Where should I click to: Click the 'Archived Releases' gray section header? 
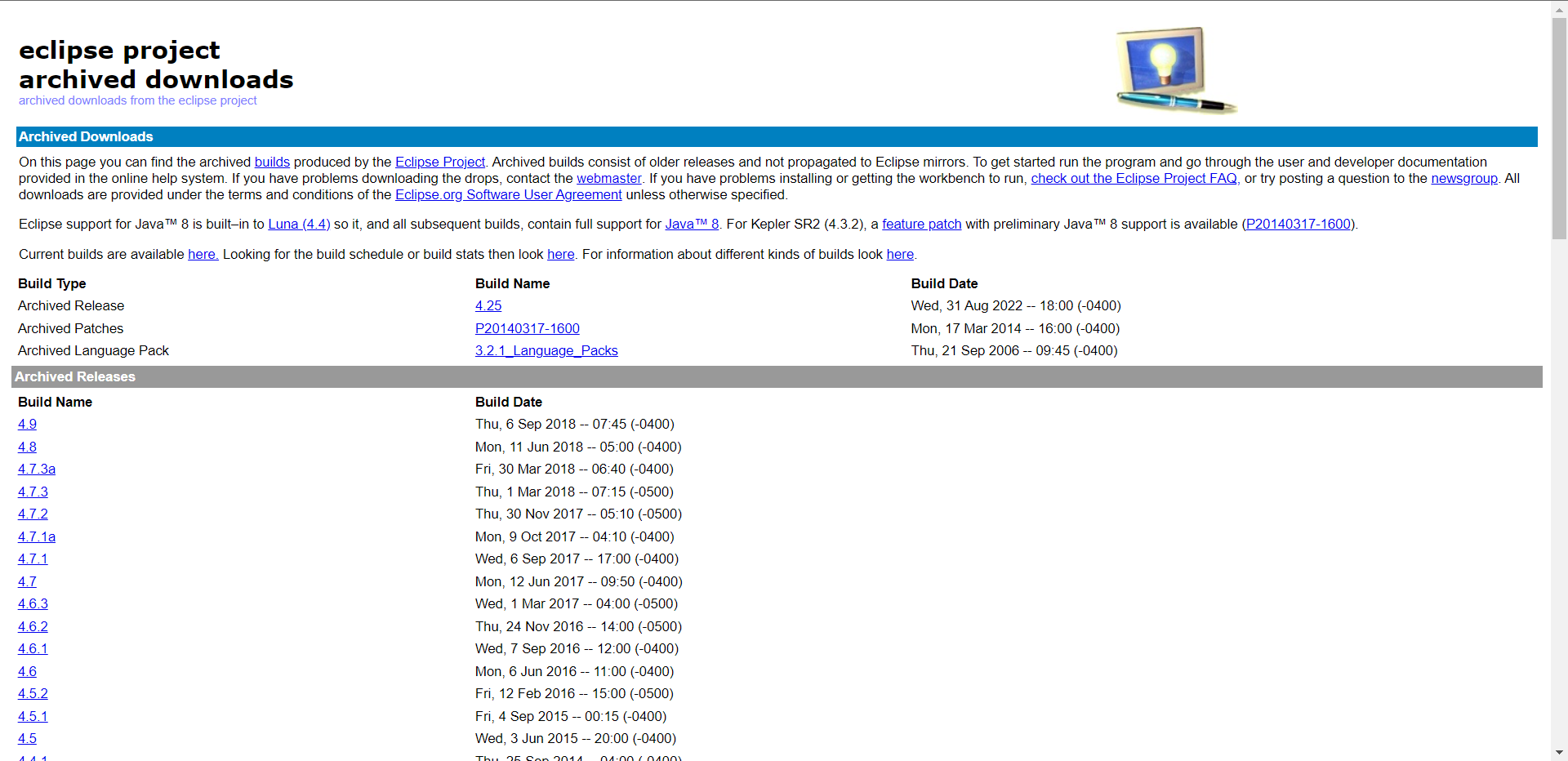[x=777, y=376]
